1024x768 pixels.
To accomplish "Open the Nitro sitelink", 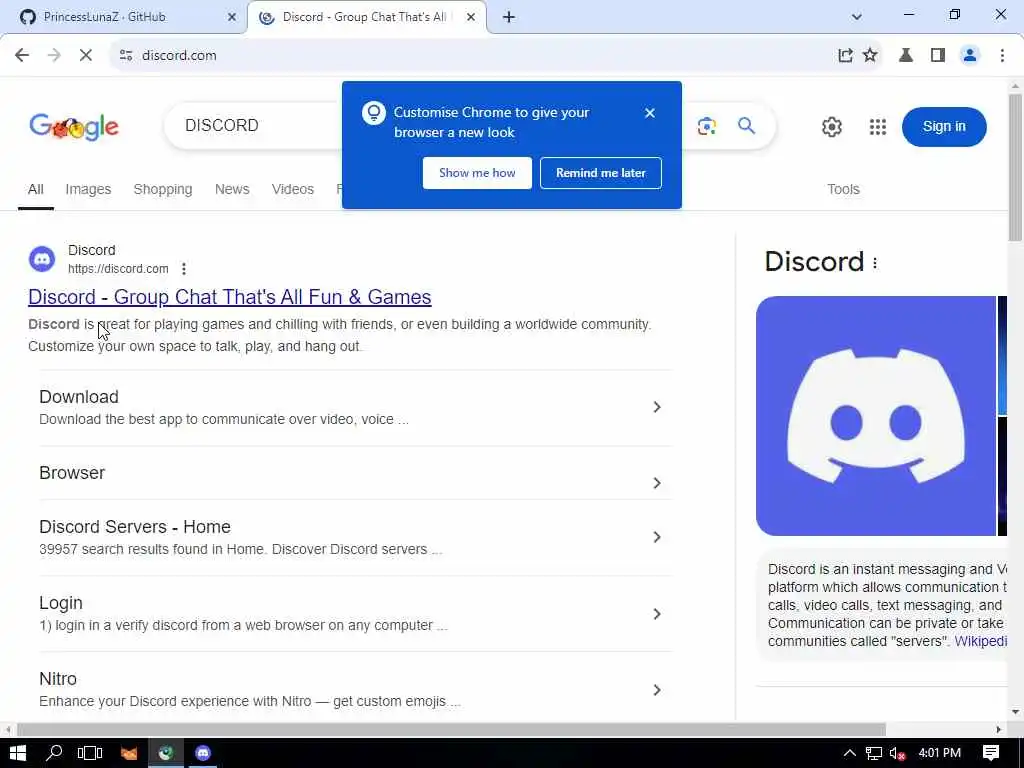I will (58, 679).
